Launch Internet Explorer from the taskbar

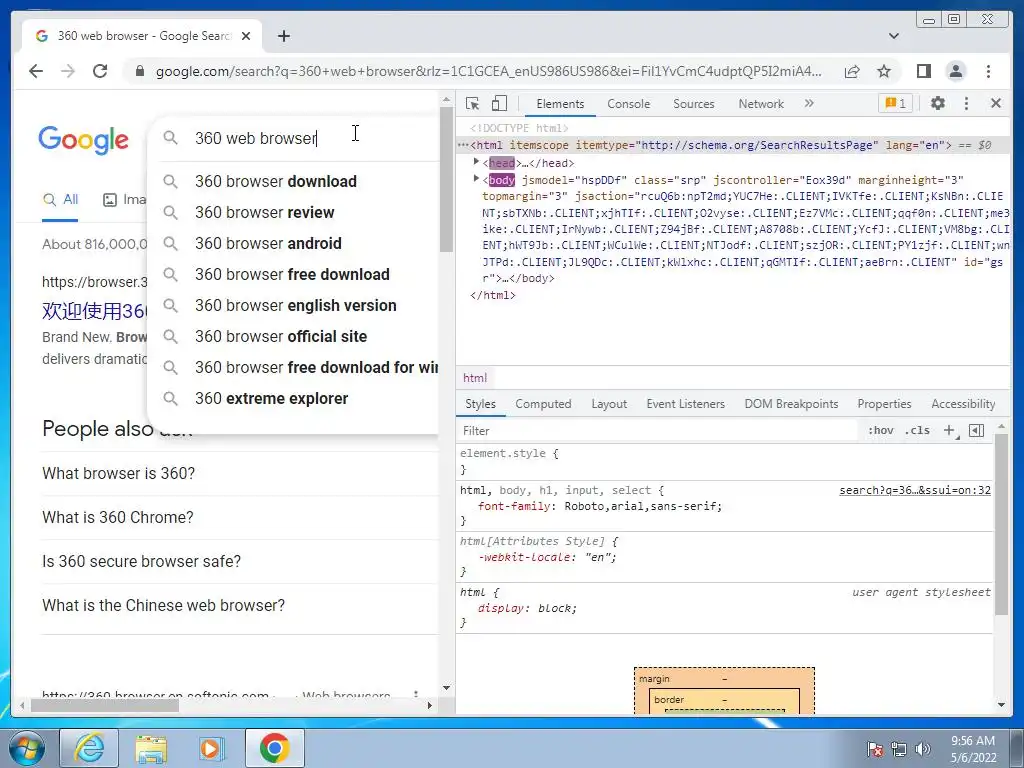point(89,748)
